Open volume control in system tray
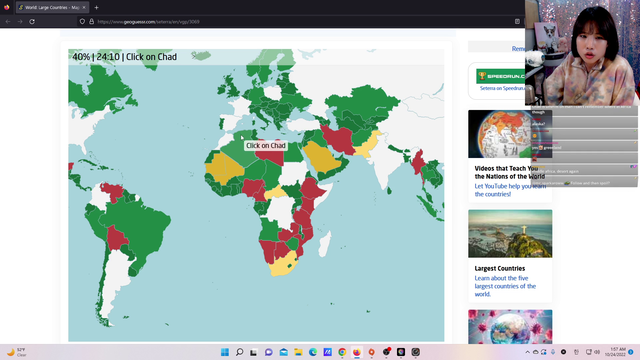The width and height of the screenshot is (640, 360). coord(597,352)
